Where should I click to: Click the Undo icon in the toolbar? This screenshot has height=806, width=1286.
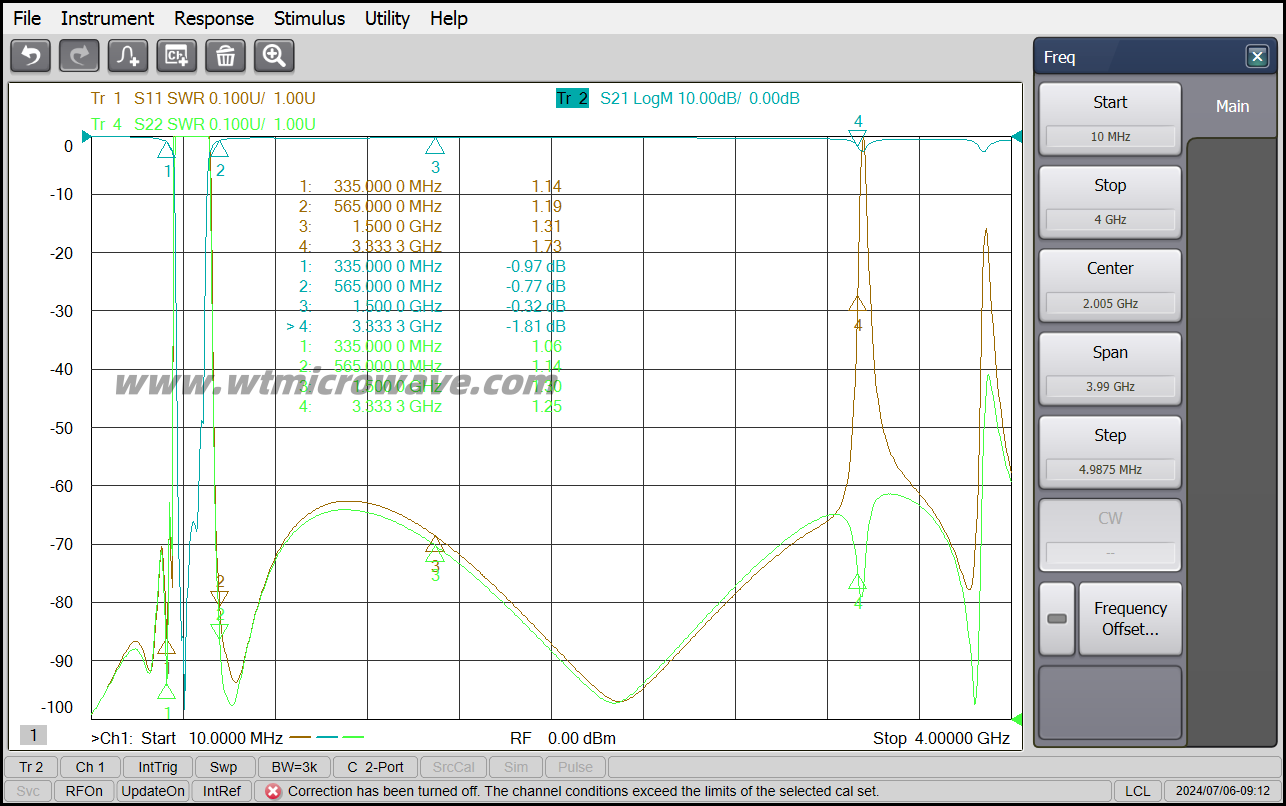[29, 56]
